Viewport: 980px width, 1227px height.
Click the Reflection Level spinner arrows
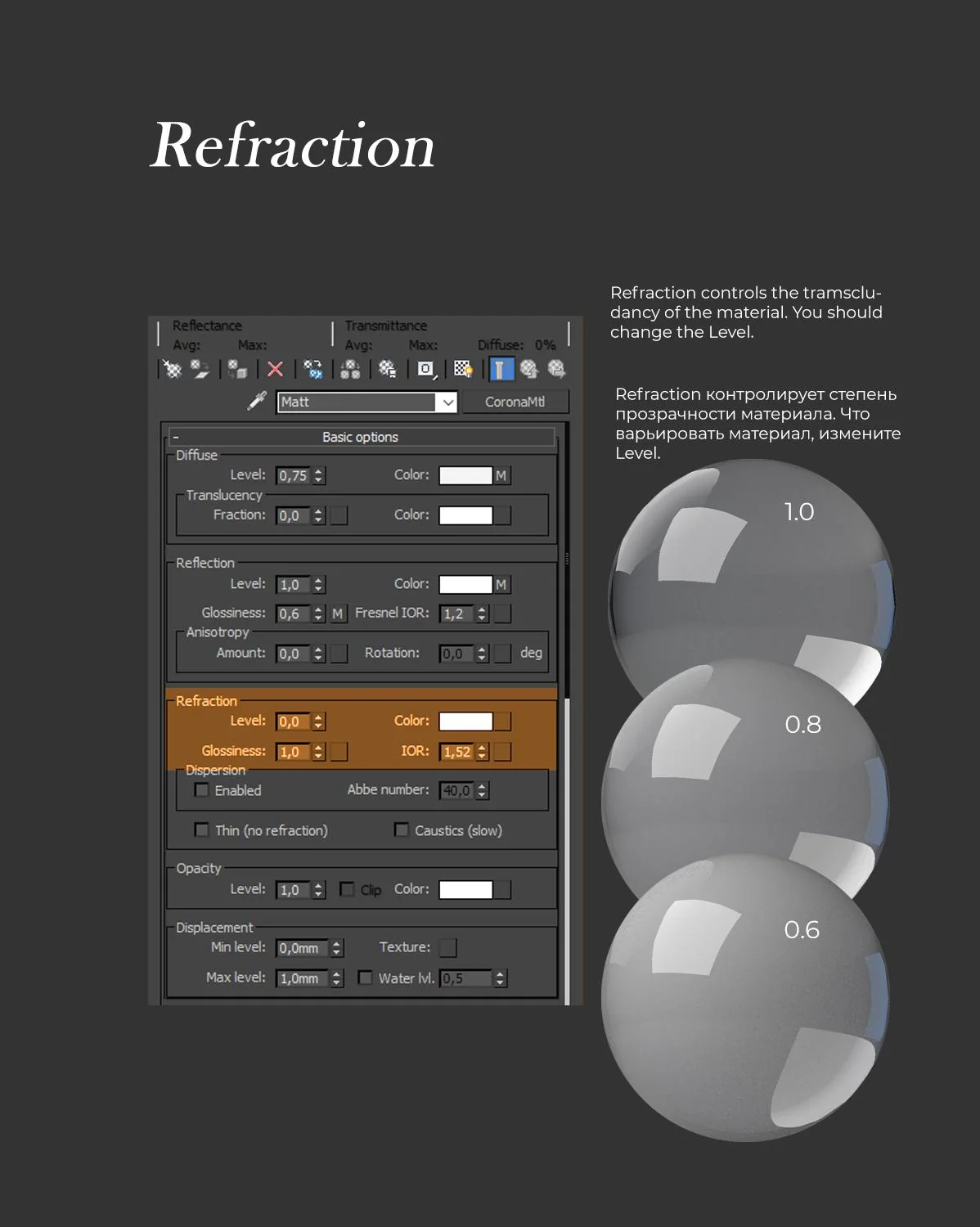[x=319, y=584]
